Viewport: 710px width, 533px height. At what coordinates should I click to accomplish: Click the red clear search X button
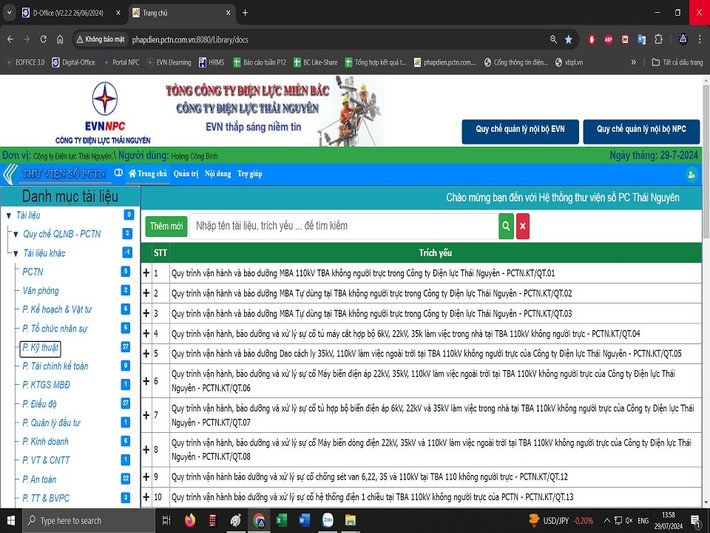coord(523,226)
